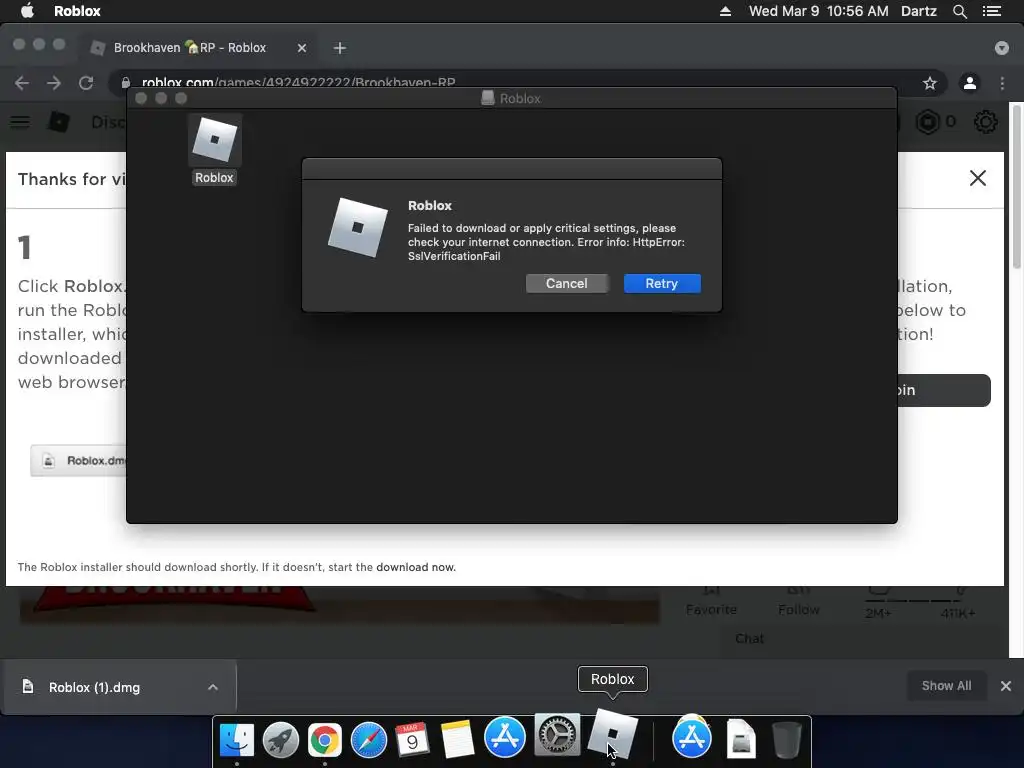Screen dimensions: 1024x768
Task: Open a new Chrome tab
Action: click(x=340, y=48)
